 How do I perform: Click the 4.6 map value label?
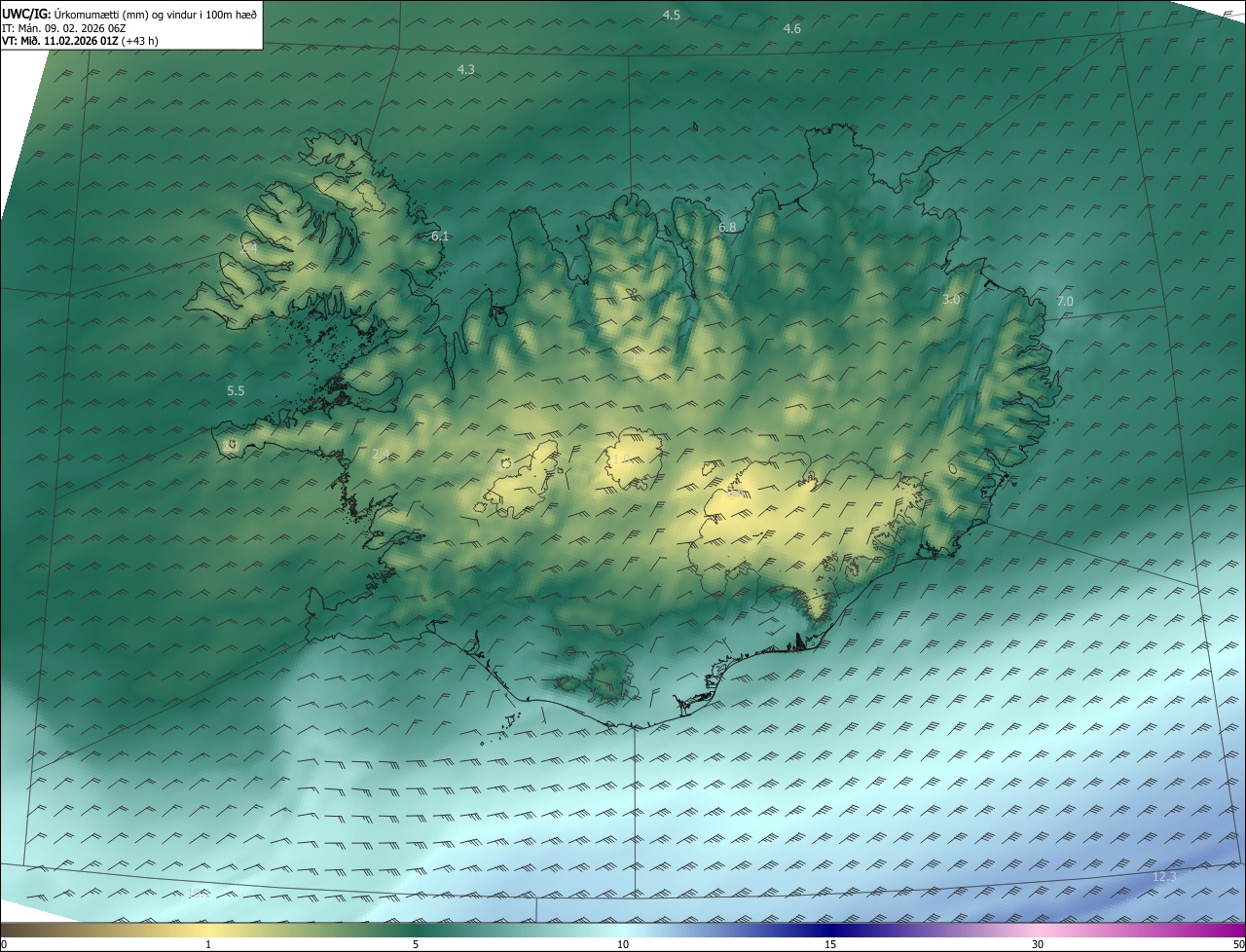click(792, 29)
